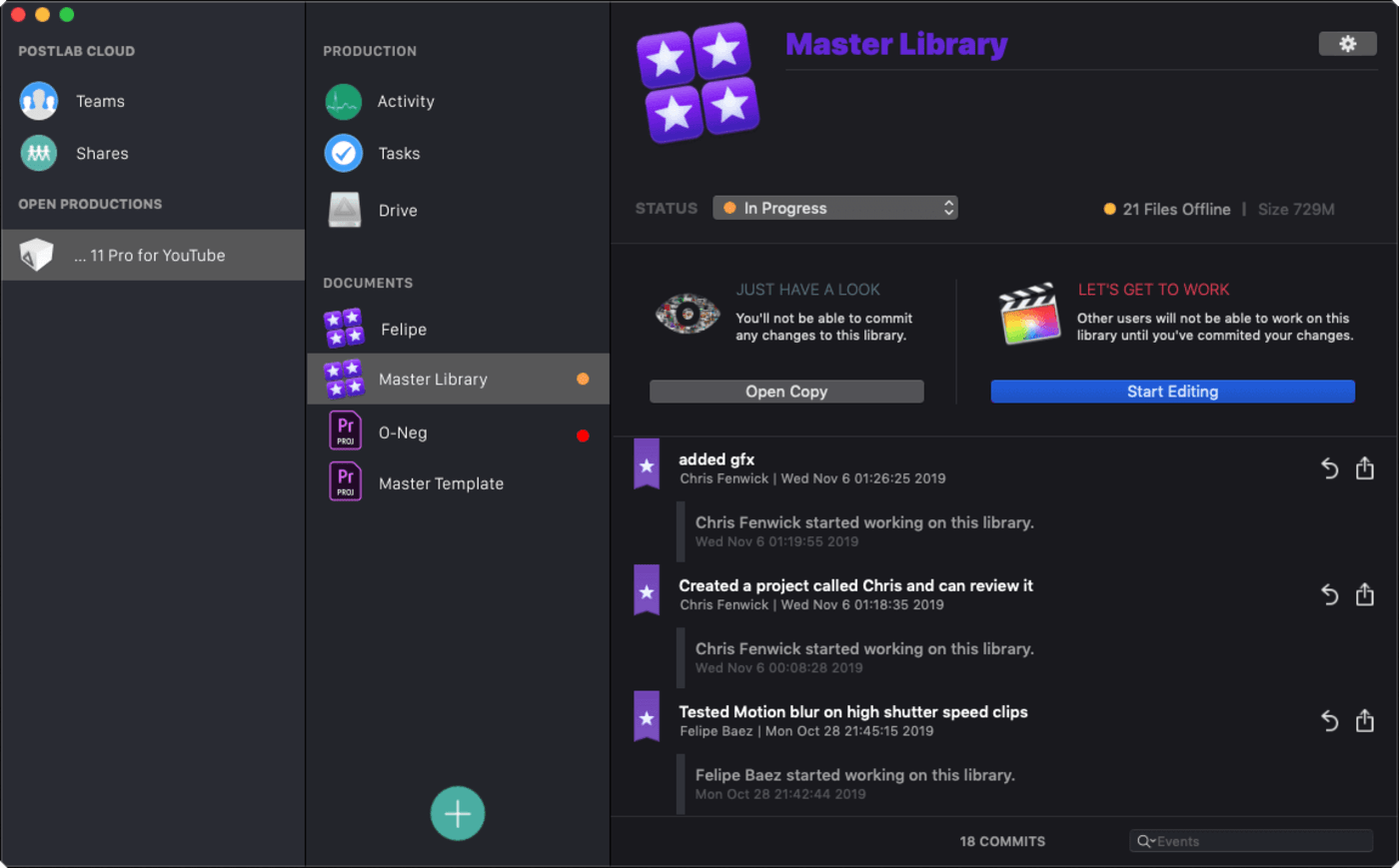Click the Start Editing button
This screenshot has height=868, width=1399.
[x=1172, y=392]
